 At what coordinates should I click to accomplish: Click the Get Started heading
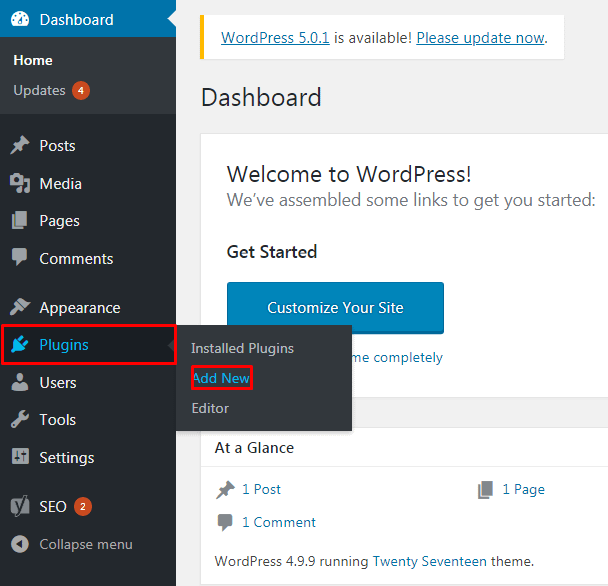point(272,252)
